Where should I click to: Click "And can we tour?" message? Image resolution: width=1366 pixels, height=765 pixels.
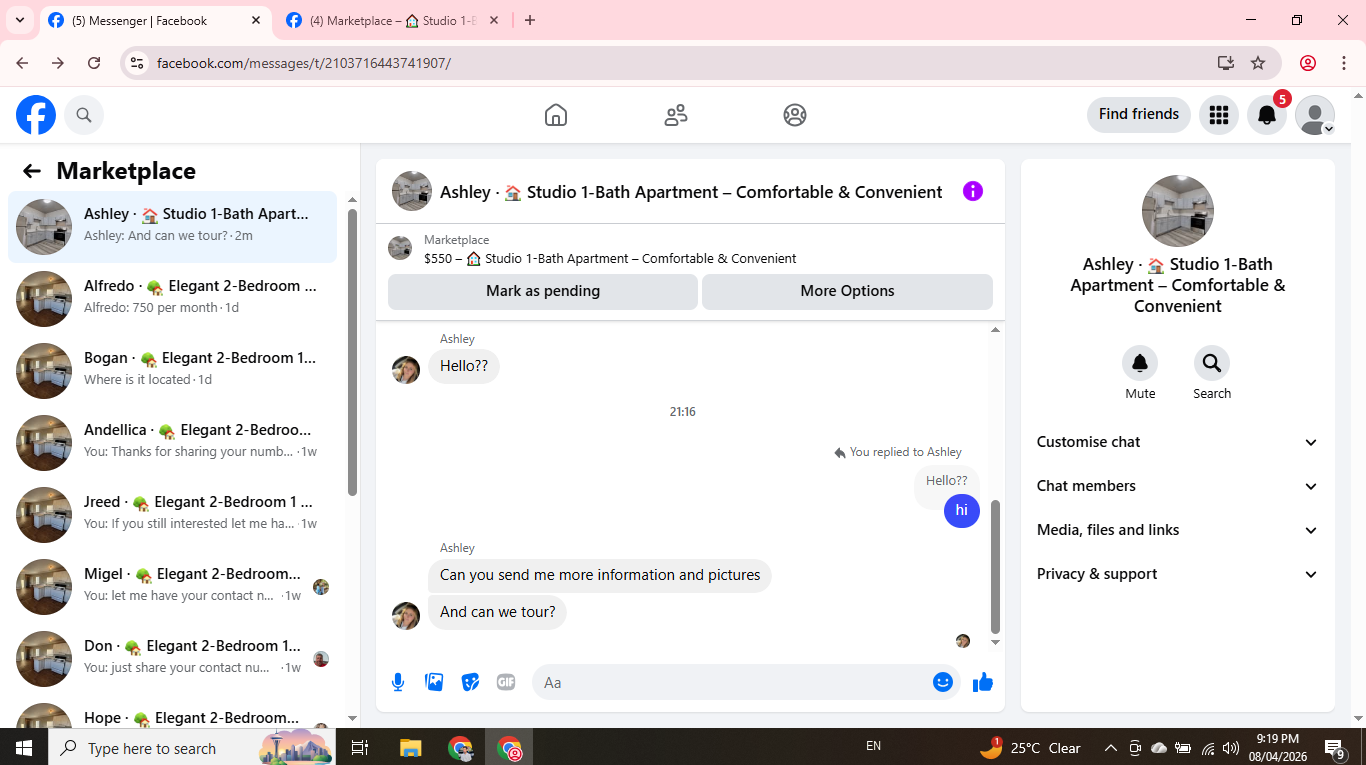point(498,612)
